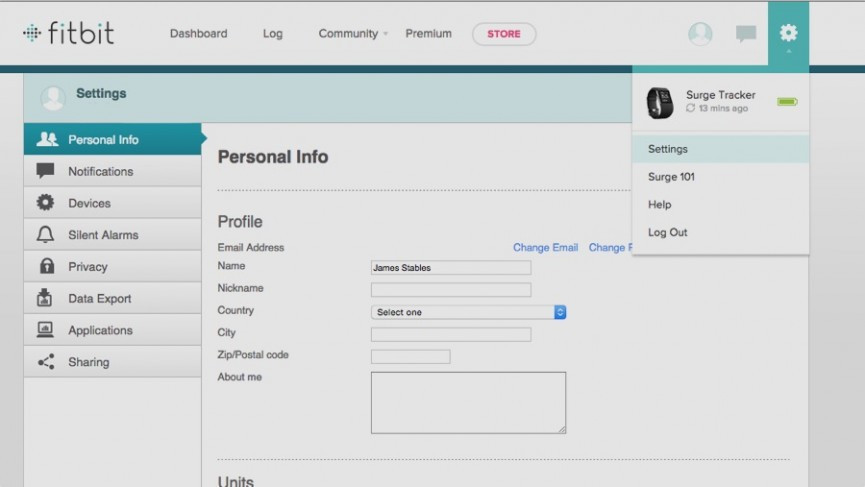
Task: Click the Name input field
Action: 450,268
